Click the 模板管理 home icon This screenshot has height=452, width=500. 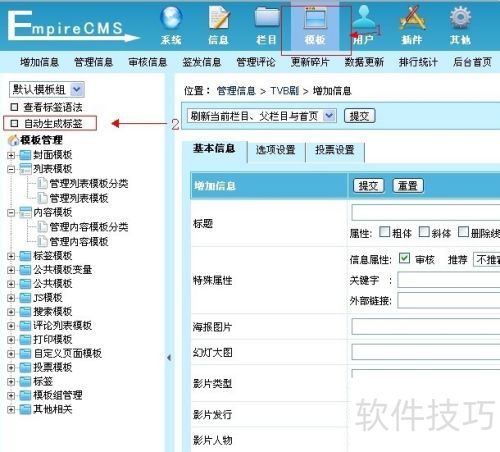click(x=13, y=140)
